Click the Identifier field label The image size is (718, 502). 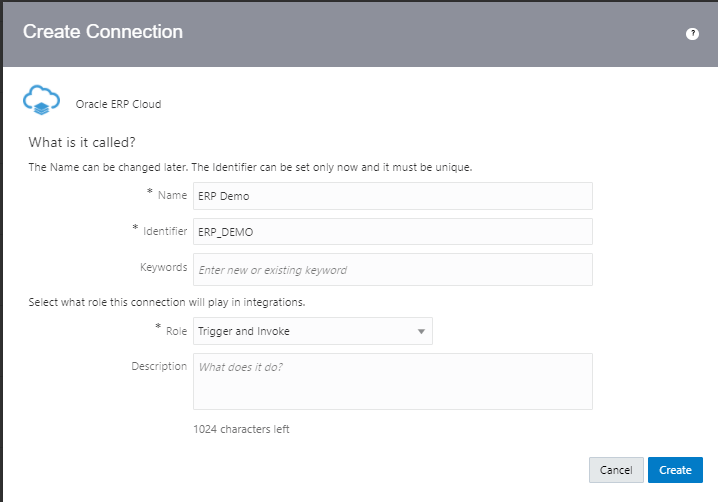[x=164, y=231]
